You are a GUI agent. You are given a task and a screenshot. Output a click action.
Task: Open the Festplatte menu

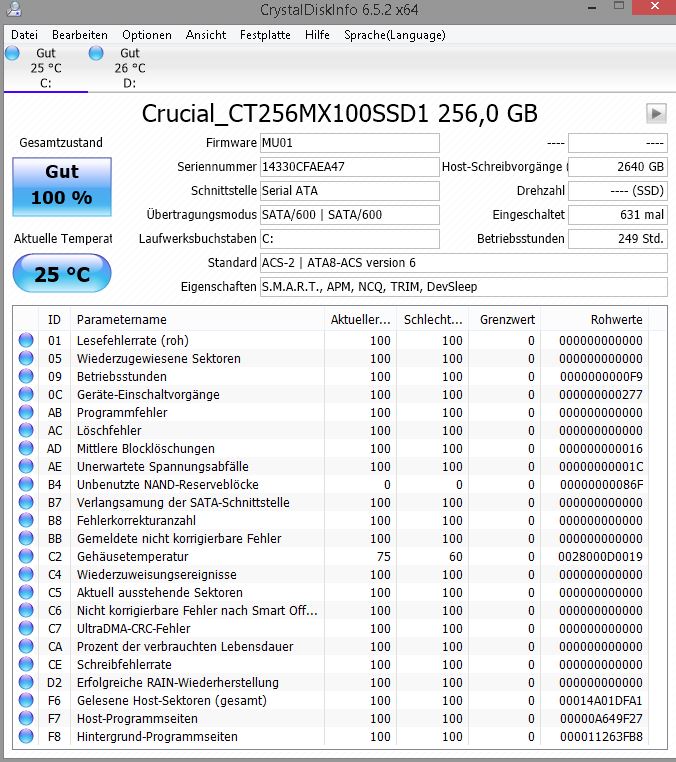click(x=265, y=35)
